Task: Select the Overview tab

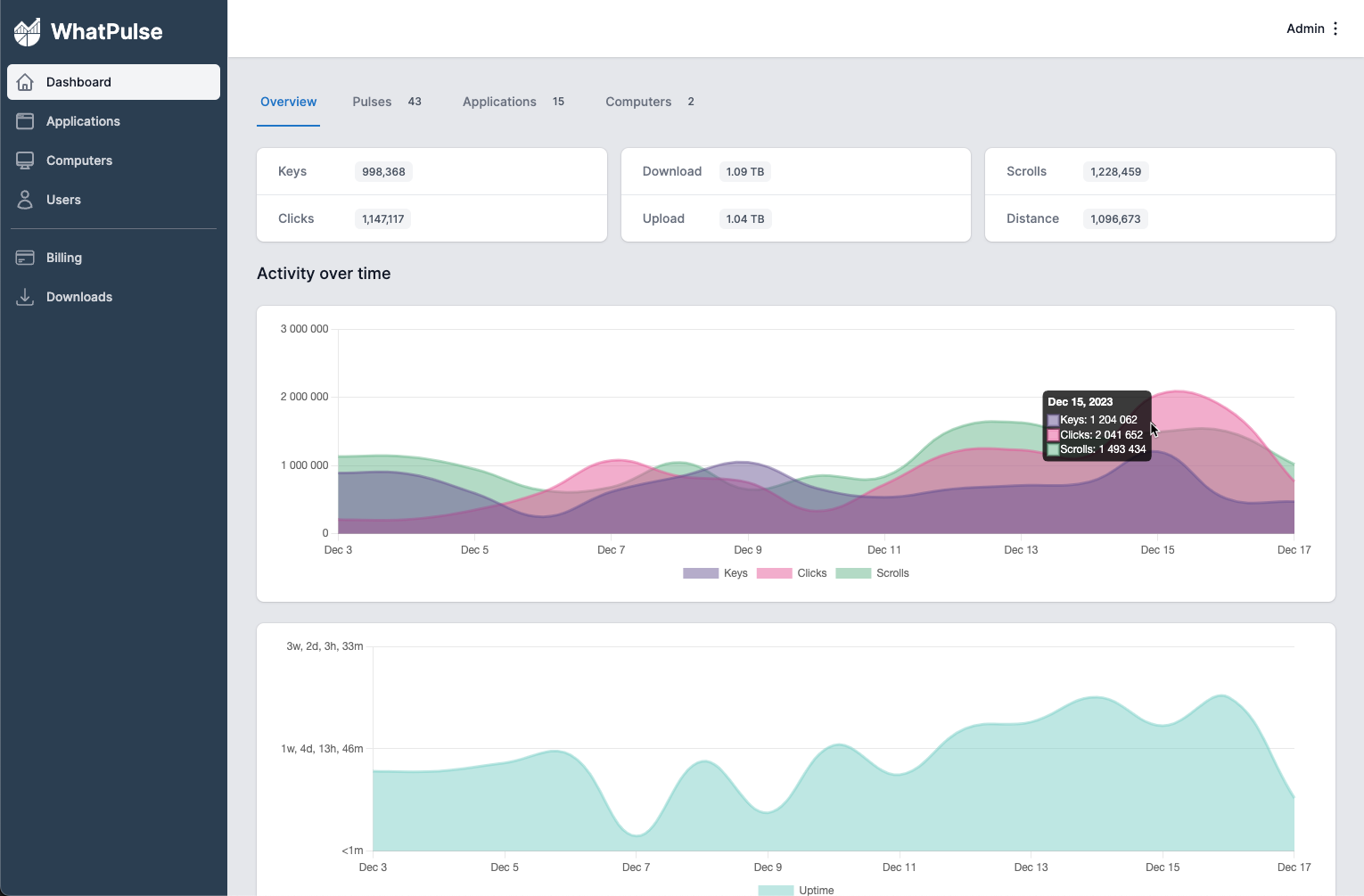Action: [288, 102]
